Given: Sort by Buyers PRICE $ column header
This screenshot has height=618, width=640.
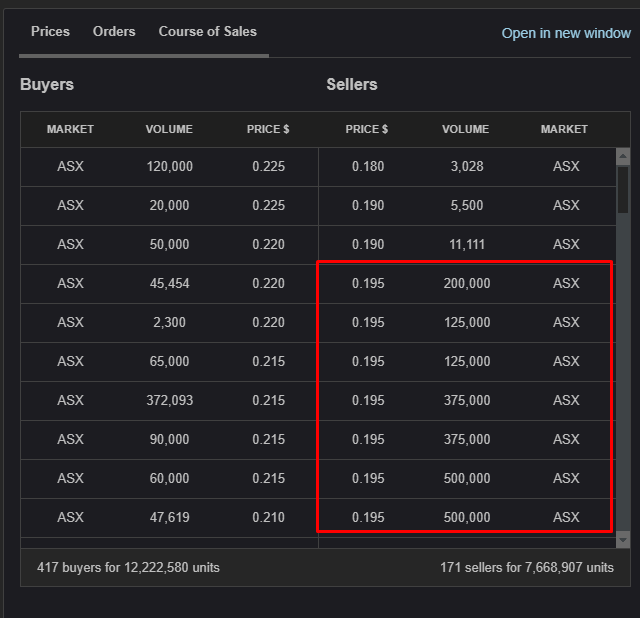Looking at the screenshot, I should point(268,129).
